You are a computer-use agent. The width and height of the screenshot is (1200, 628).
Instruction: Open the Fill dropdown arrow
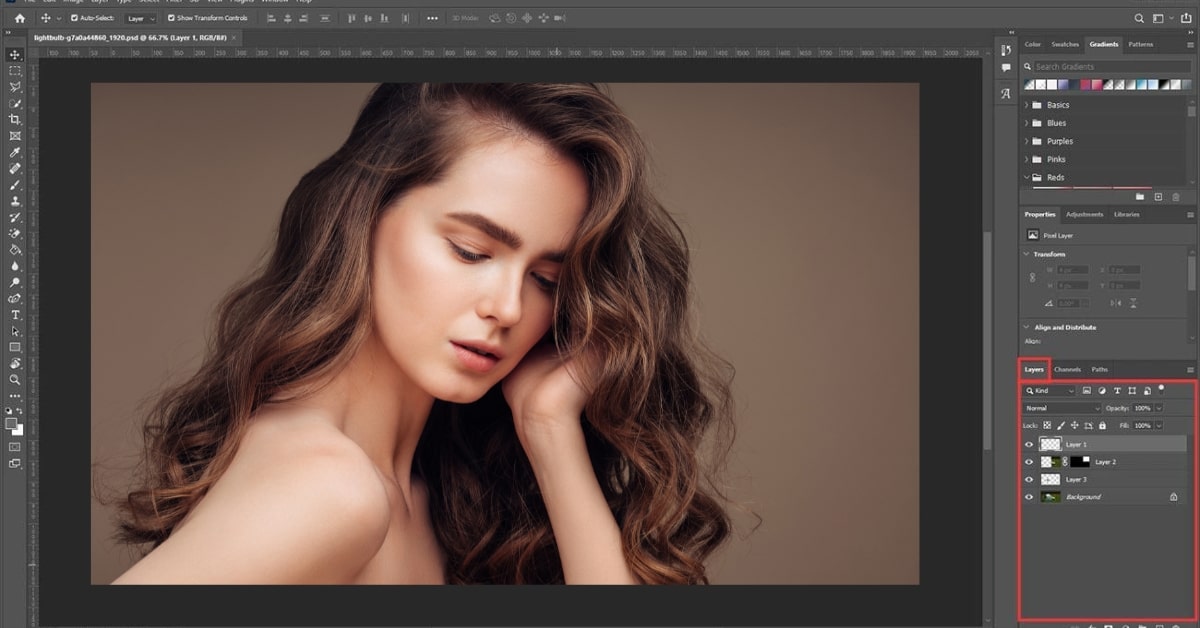pyautogui.click(x=1159, y=425)
